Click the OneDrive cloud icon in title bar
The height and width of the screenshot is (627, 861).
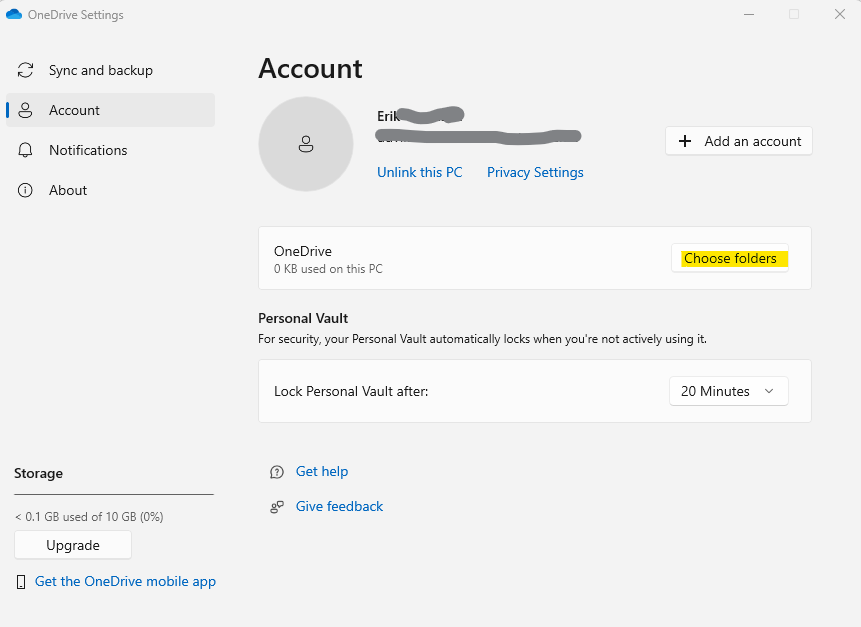14,14
